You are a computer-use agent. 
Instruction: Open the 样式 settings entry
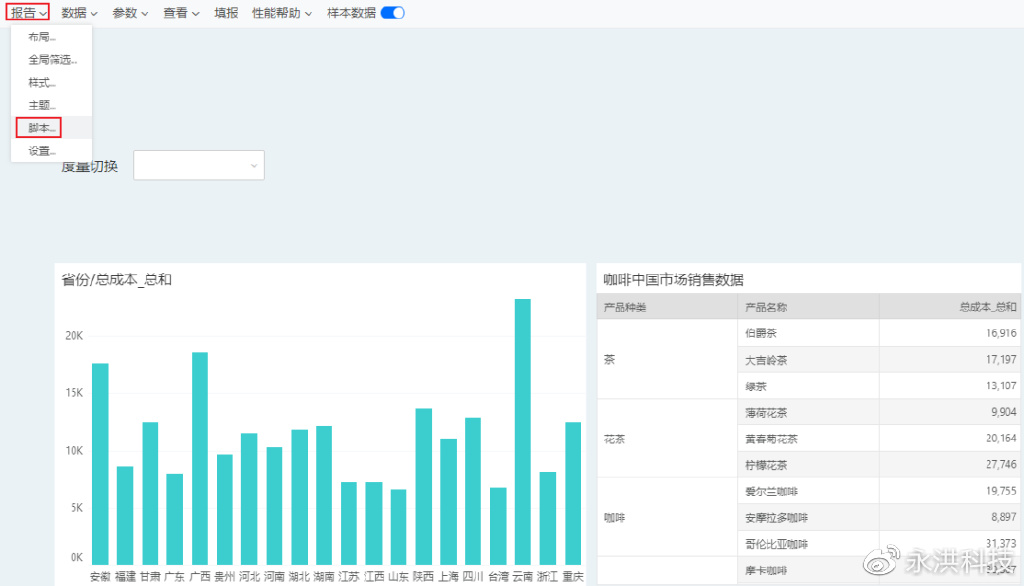40,82
